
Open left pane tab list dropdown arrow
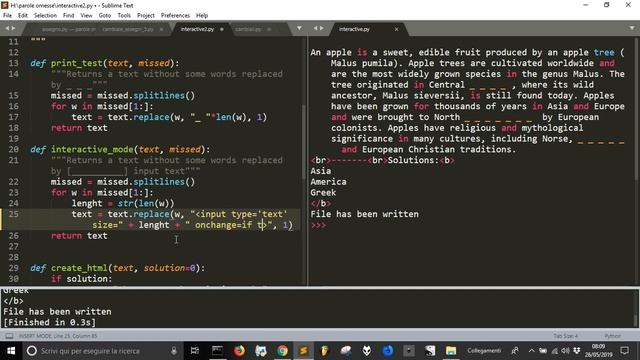299,28
